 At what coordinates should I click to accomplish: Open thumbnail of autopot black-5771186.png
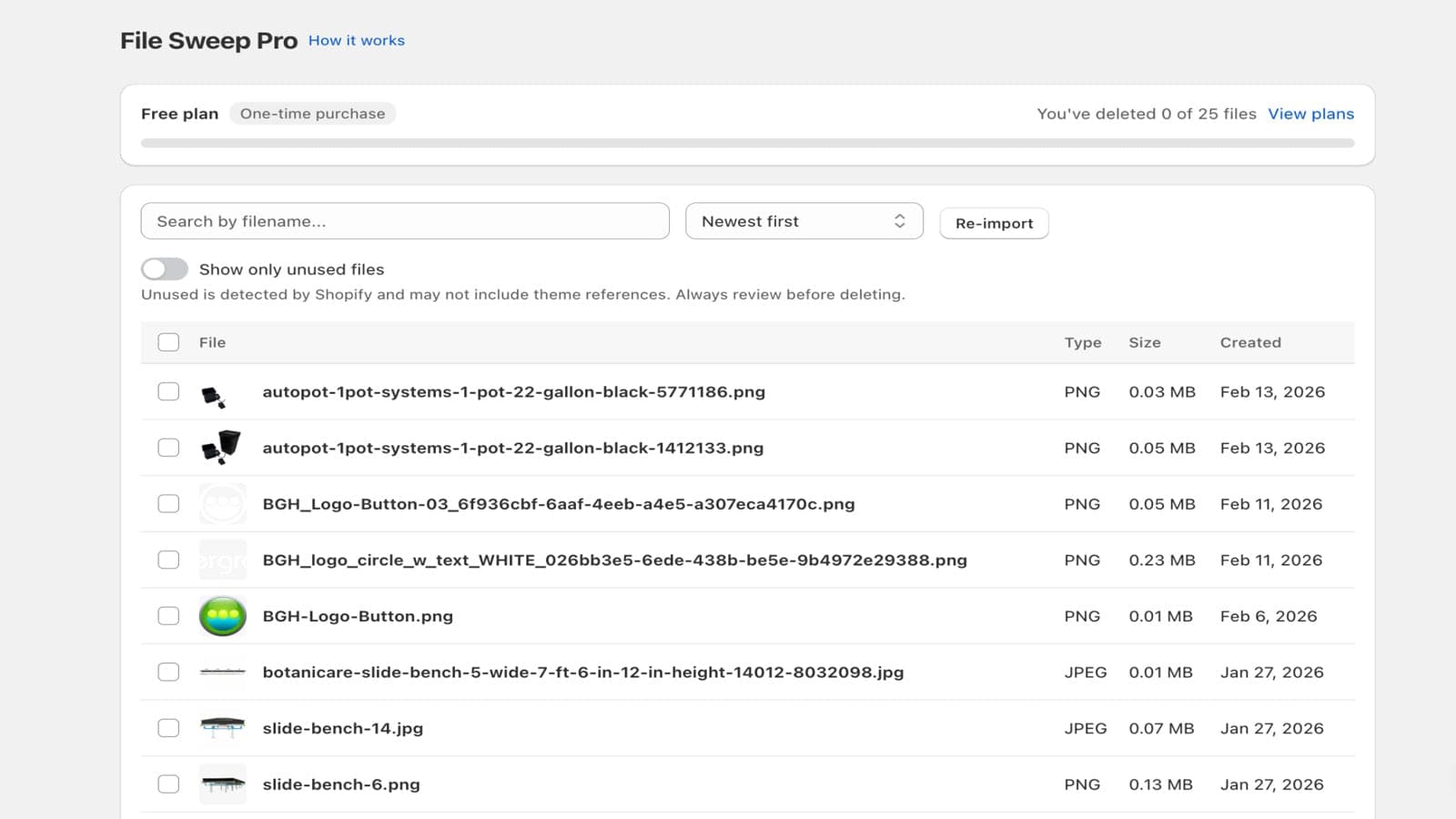pos(222,392)
